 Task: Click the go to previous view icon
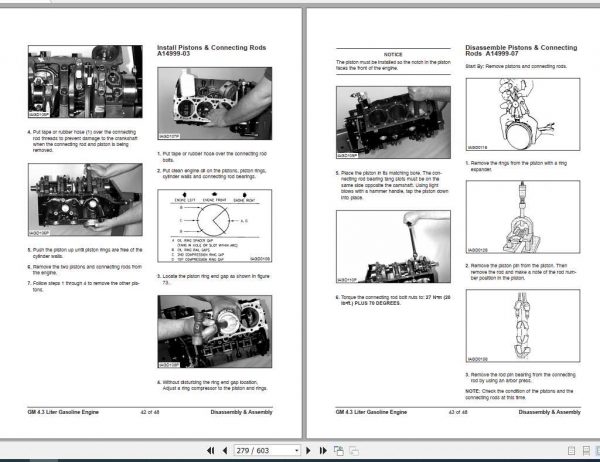[339, 451]
